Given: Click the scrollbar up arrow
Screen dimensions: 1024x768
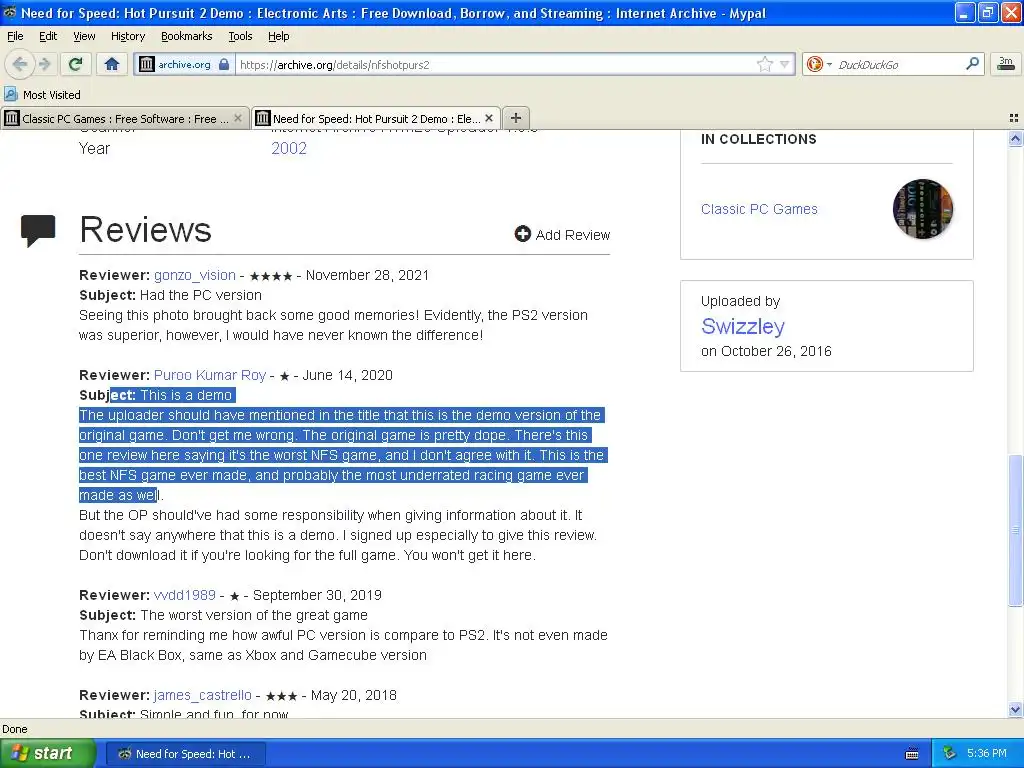Looking at the screenshot, I should coord(1015,138).
